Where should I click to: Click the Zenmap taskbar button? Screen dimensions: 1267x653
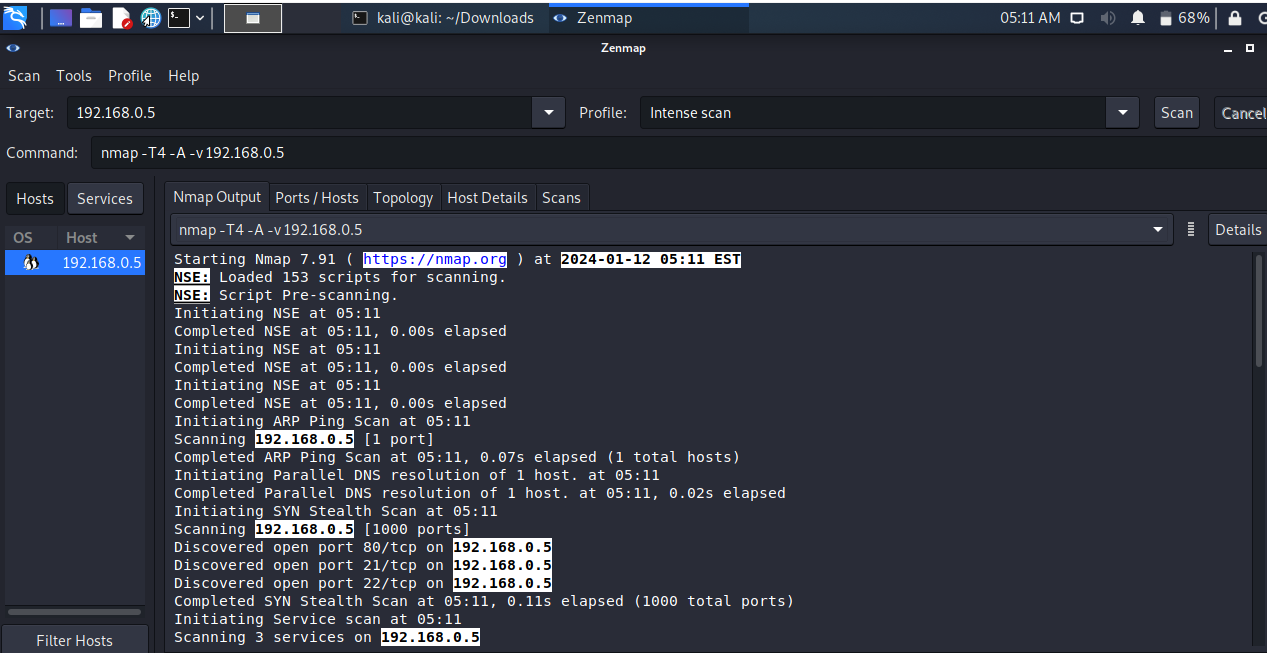tap(648, 18)
